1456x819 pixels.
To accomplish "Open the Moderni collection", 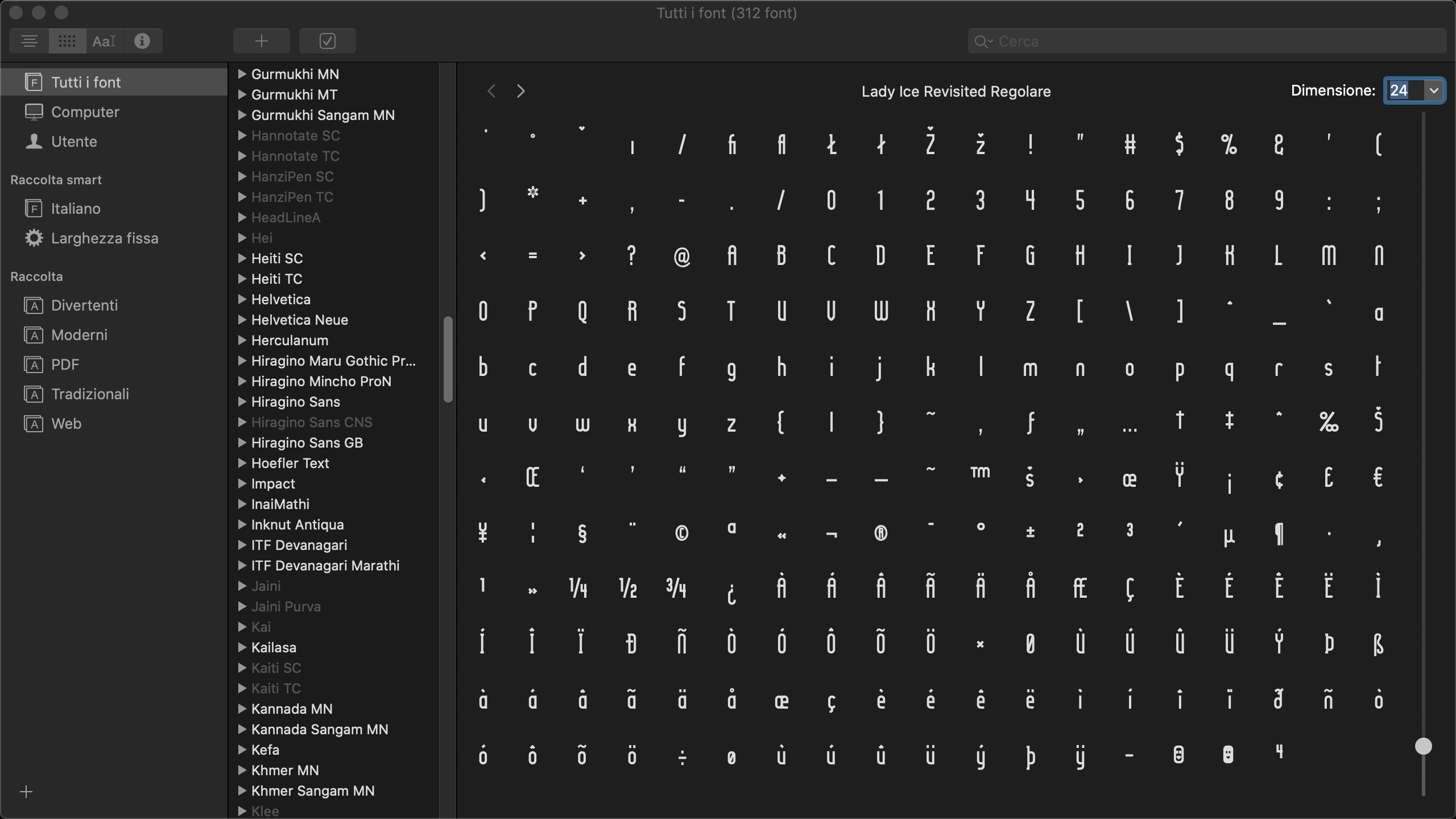I will coord(79,335).
